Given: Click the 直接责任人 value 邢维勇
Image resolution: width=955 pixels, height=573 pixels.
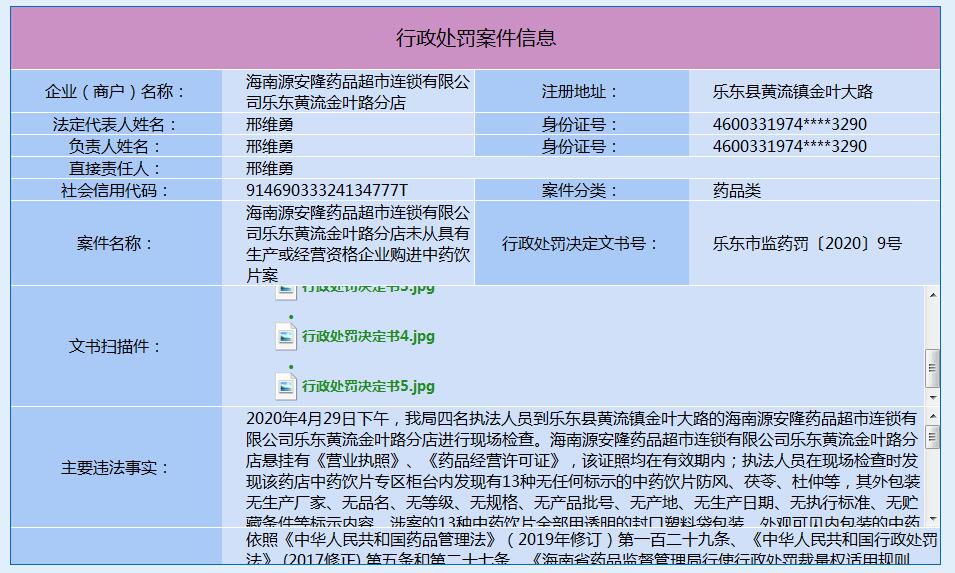Looking at the screenshot, I should pyautogui.click(x=270, y=168).
